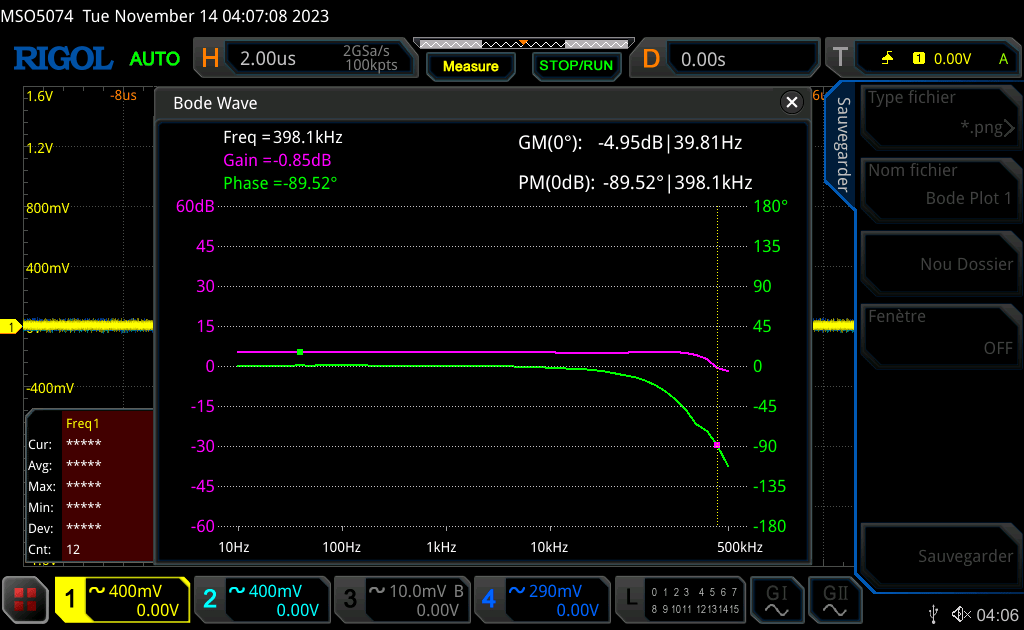This screenshot has width=1024, height=630.
Task: Open the Measure menu
Action: 470,66
